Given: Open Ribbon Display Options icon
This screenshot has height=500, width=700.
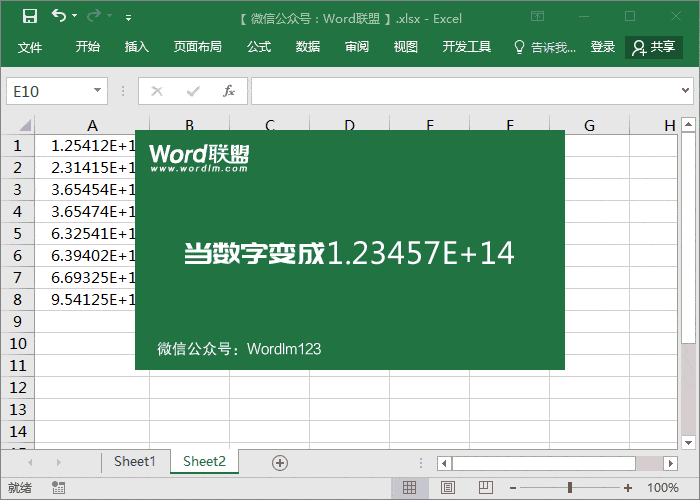Looking at the screenshot, I should 538,17.
